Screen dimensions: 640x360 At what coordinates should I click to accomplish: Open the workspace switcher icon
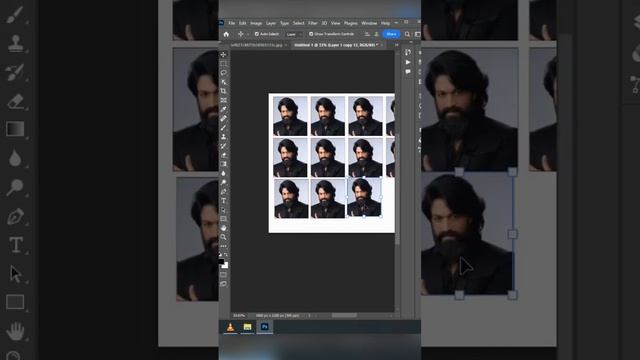point(417,34)
